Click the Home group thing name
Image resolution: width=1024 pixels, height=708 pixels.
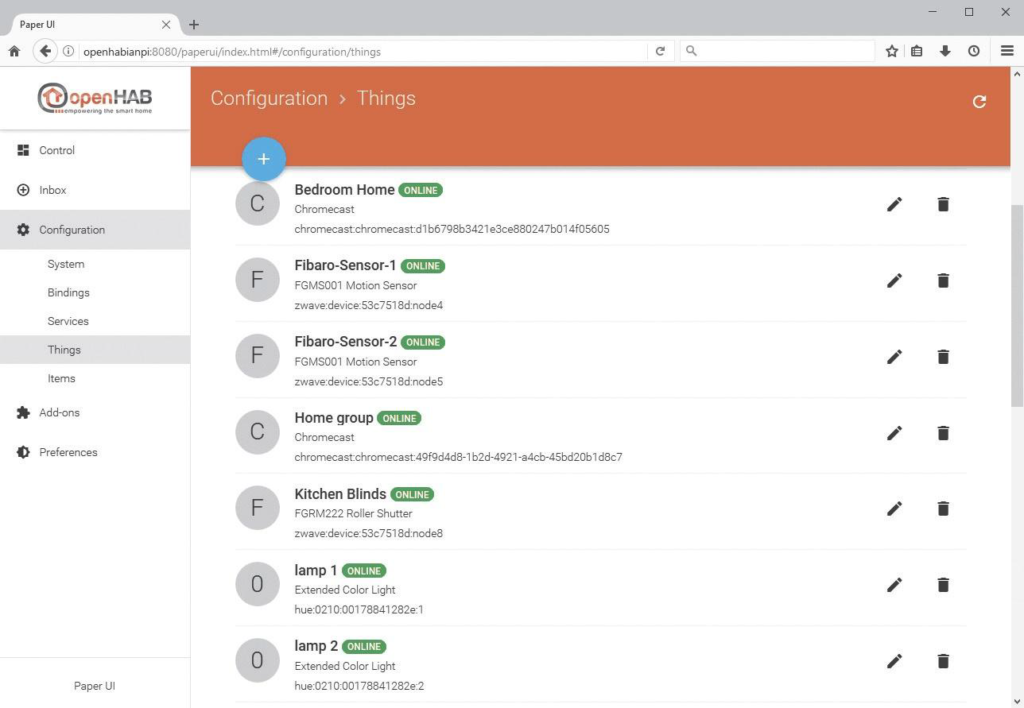click(334, 418)
